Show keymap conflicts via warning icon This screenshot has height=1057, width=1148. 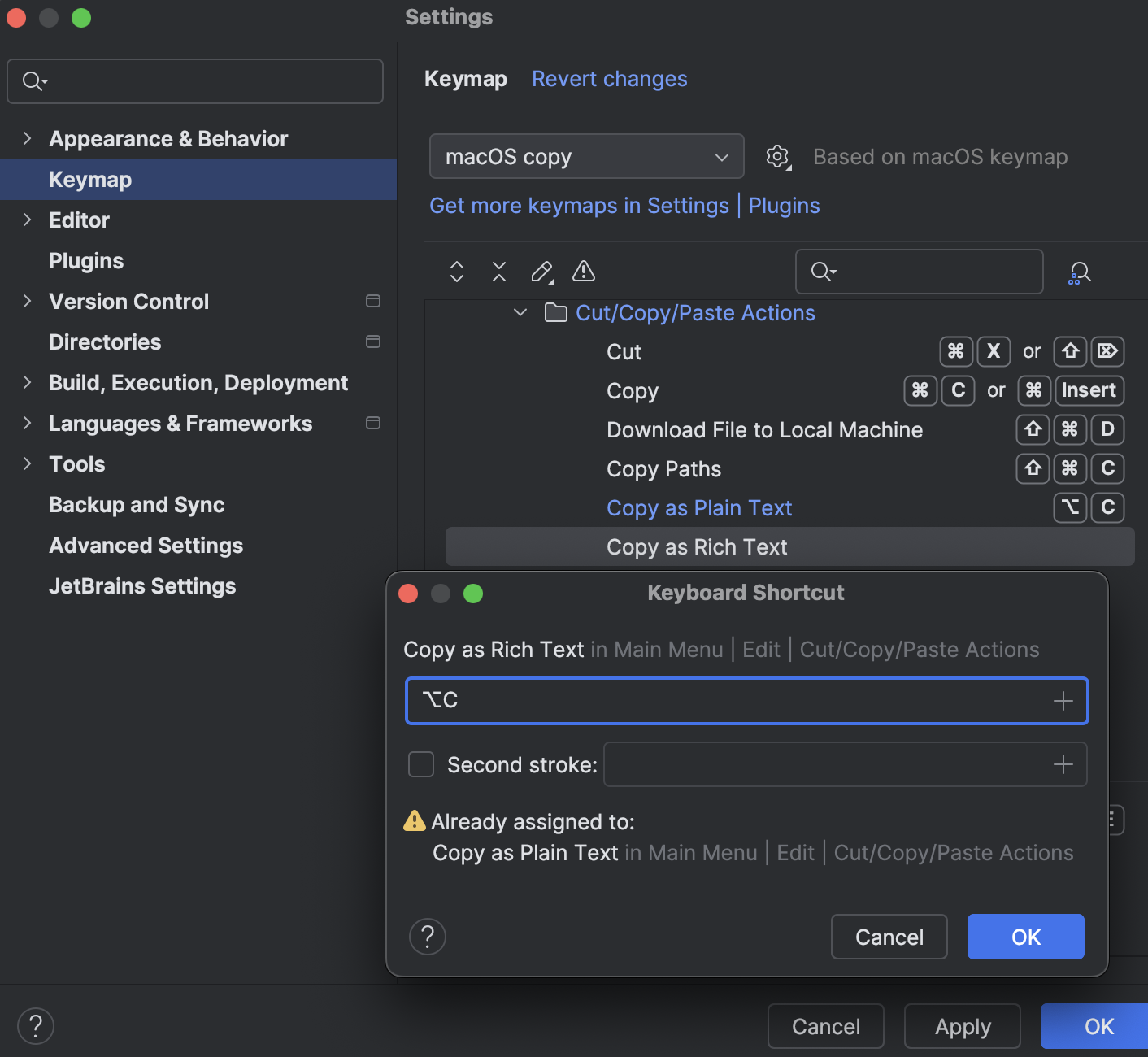[584, 272]
